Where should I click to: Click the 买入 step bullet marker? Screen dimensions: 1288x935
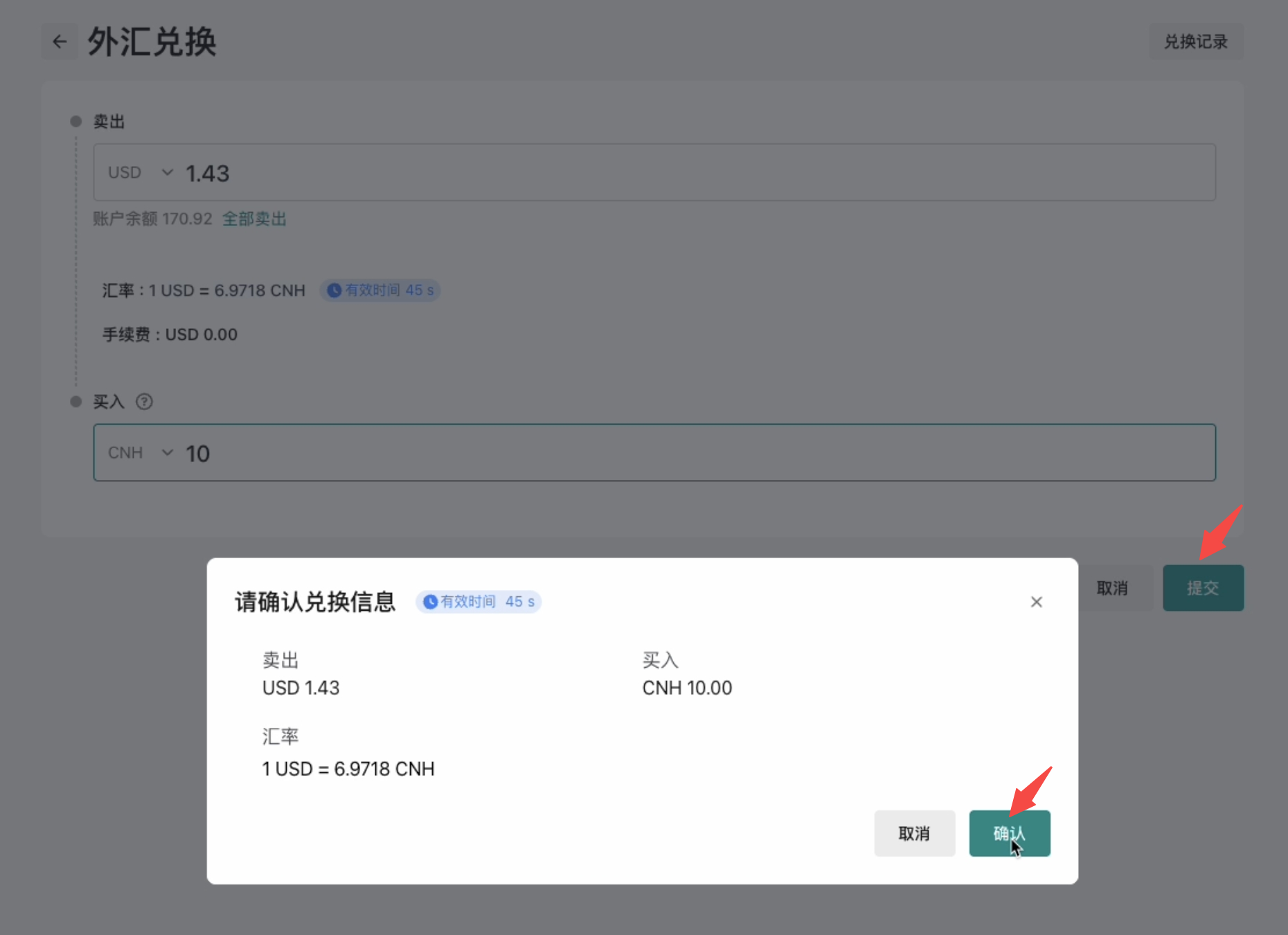76,402
